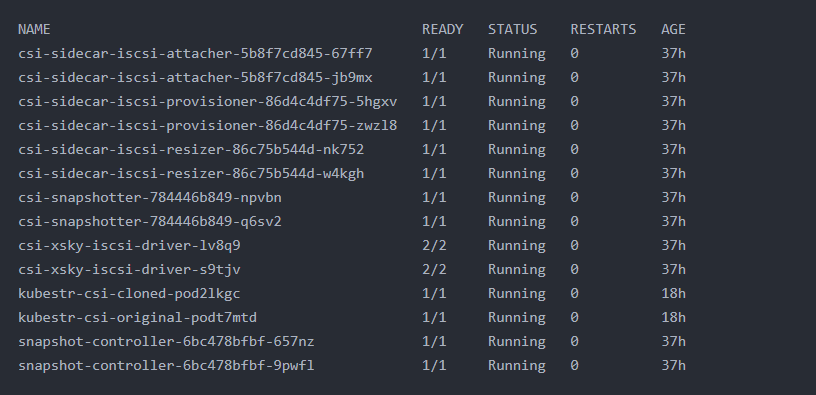816x395 pixels.
Task: Click csi-snapshotter-784446b849-npvbn pod name
Action: coord(150,198)
